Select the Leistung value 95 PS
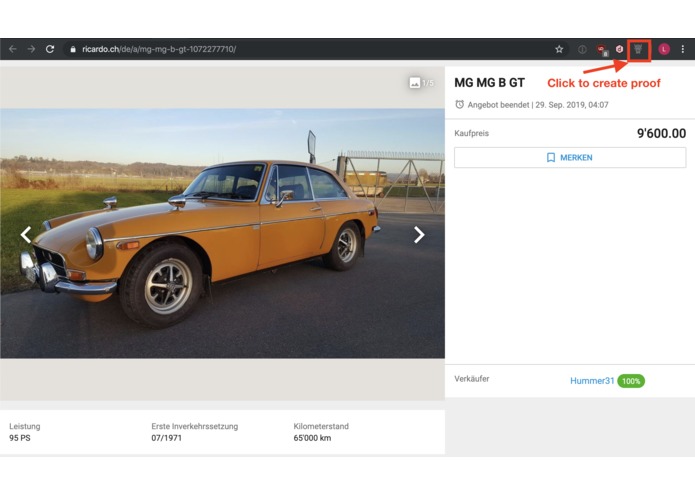 (x=20, y=438)
